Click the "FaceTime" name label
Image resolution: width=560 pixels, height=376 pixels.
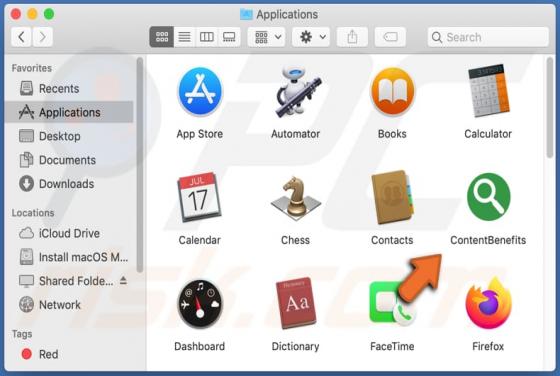[x=392, y=346]
